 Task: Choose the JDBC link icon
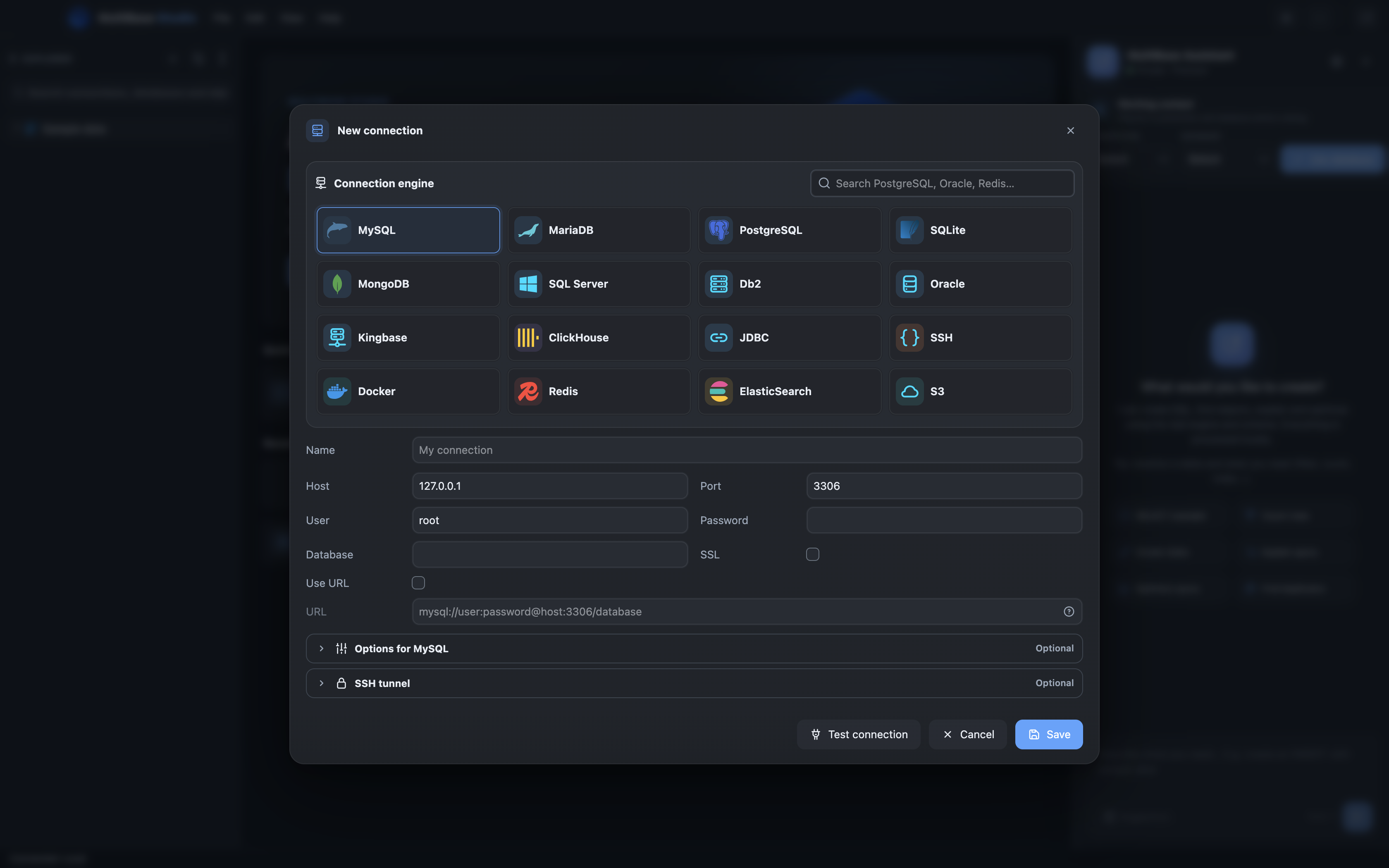718,338
